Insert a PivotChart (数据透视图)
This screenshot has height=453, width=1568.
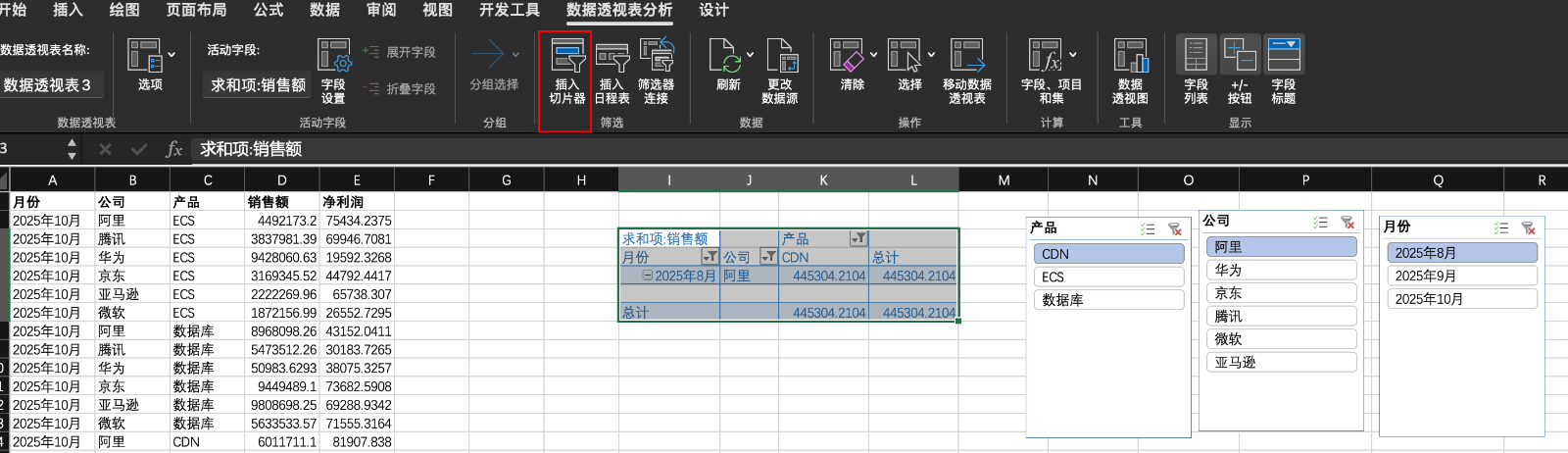1130,58
